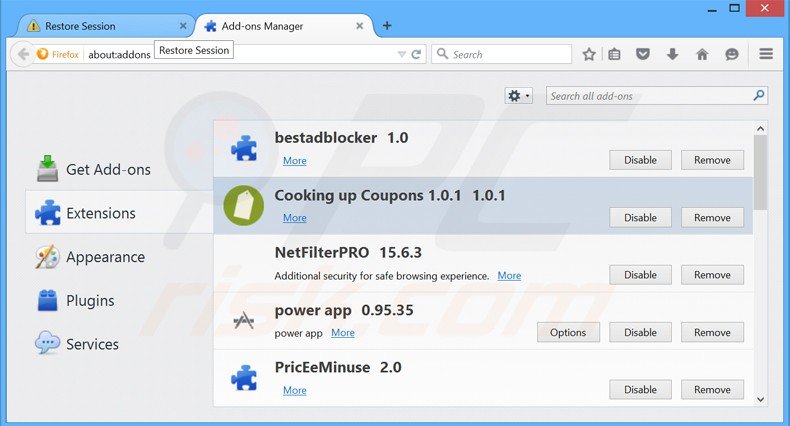
Task: Open the hamburger menu
Action: point(766,53)
